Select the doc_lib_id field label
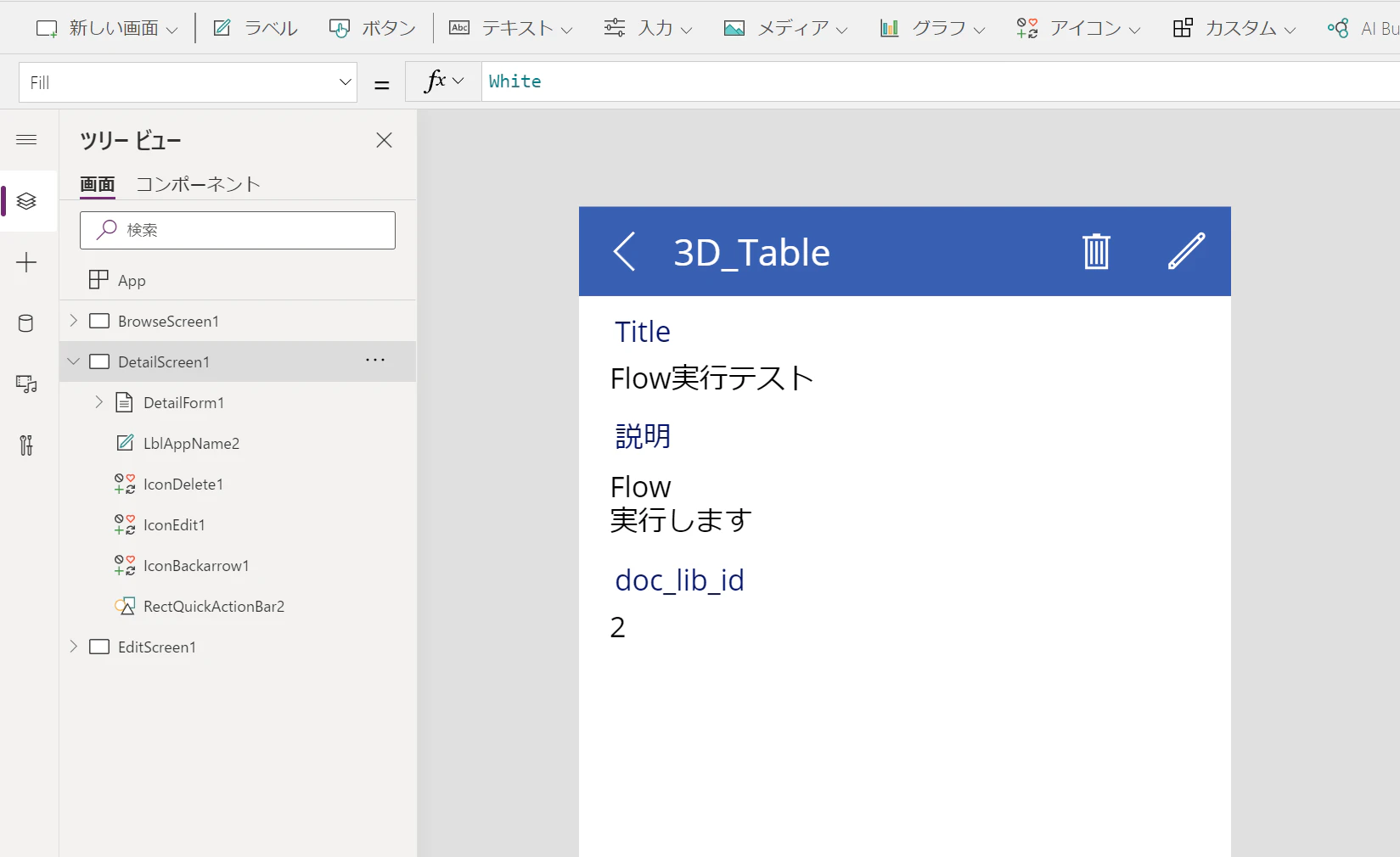Image resolution: width=1400 pixels, height=857 pixels. coord(679,580)
